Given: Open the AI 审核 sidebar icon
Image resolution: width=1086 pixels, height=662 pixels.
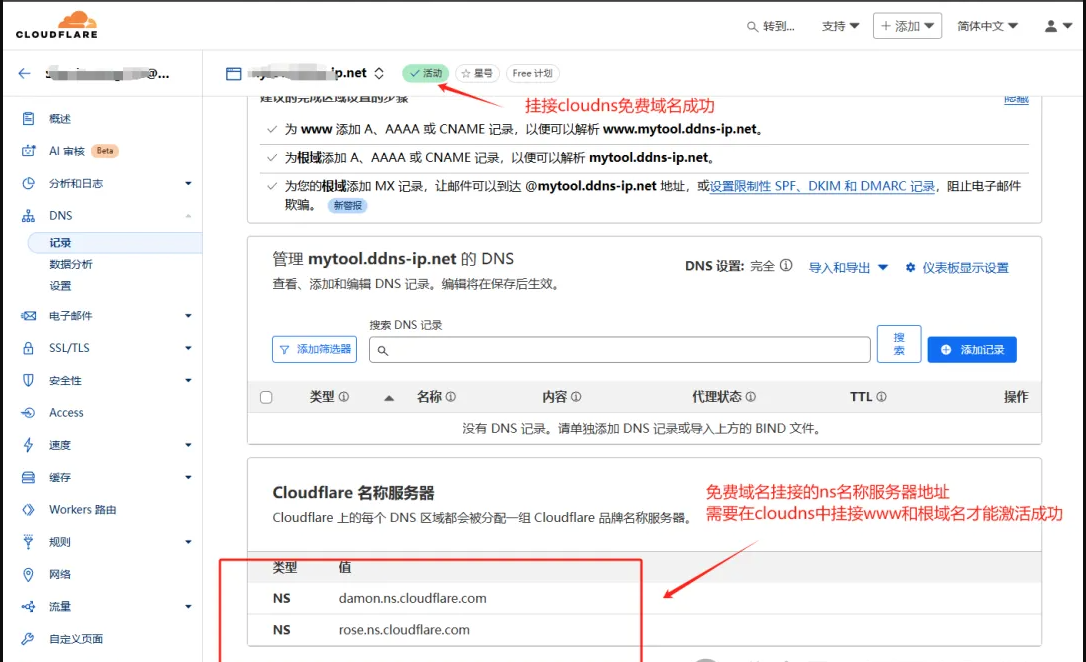Looking at the screenshot, I should tap(28, 150).
